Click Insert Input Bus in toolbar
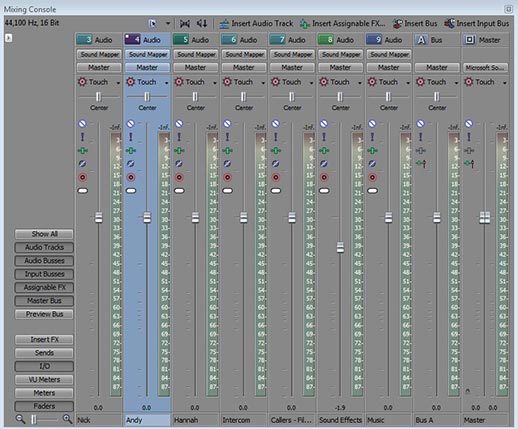Viewport: 518px width, 429px height. tap(477, 23)
